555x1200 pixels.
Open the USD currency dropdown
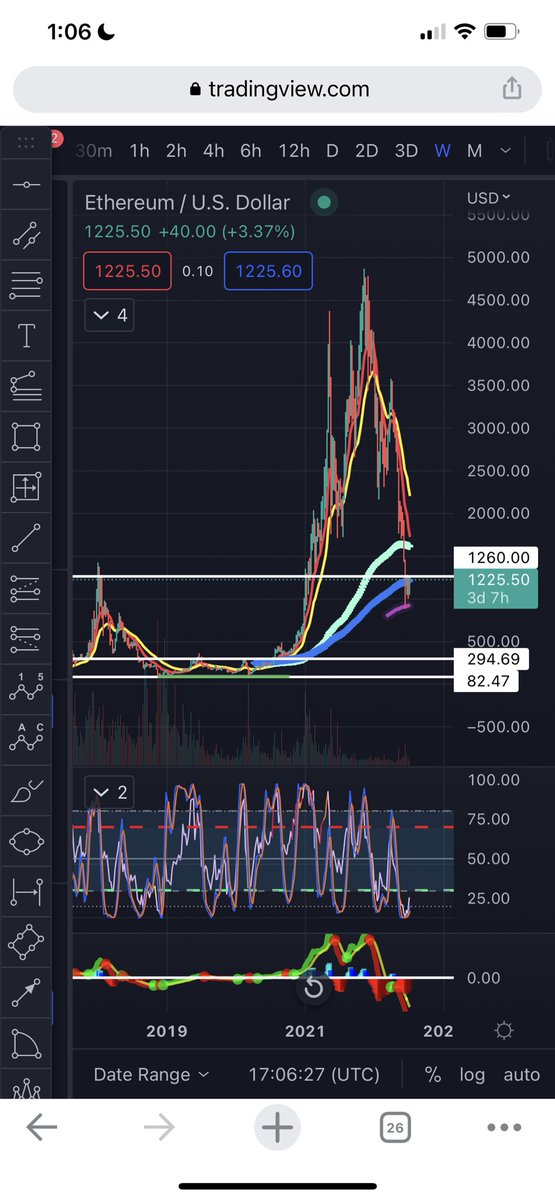click(488, 198)
